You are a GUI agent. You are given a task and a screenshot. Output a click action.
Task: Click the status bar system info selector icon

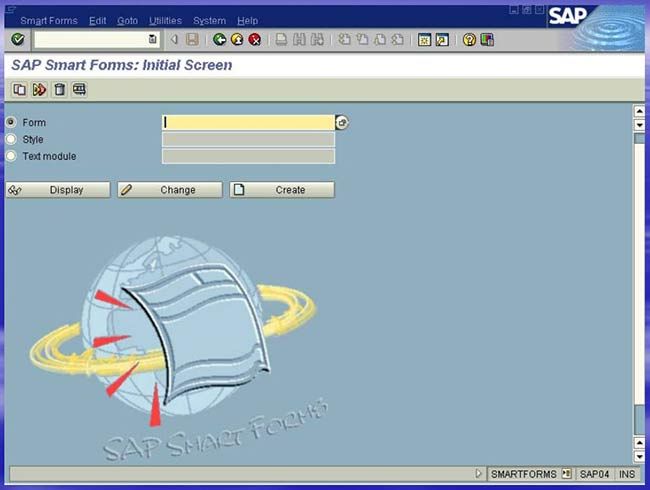pos(566,473)
